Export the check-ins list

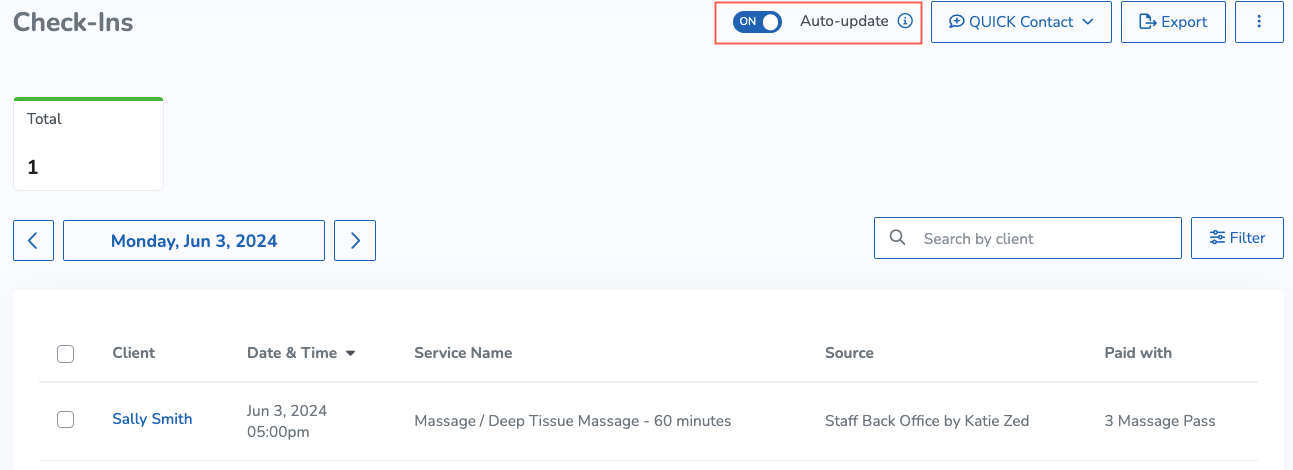pos(1173,22)
